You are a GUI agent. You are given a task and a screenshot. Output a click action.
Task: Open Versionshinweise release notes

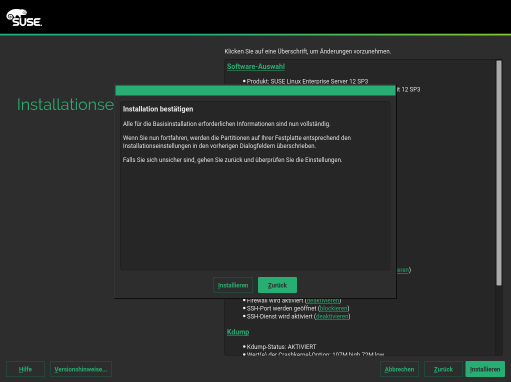coord(81,369)
